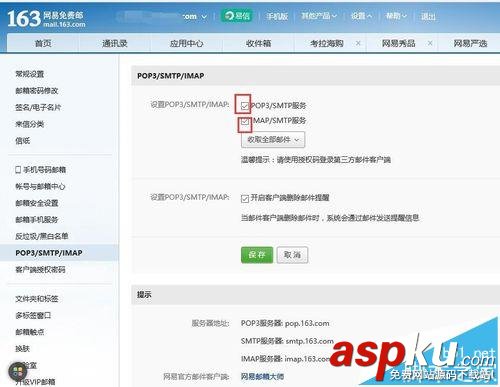Expand the 其他产品 menu
The height and width of the screenshot is (387, 500).
point(319,16)
